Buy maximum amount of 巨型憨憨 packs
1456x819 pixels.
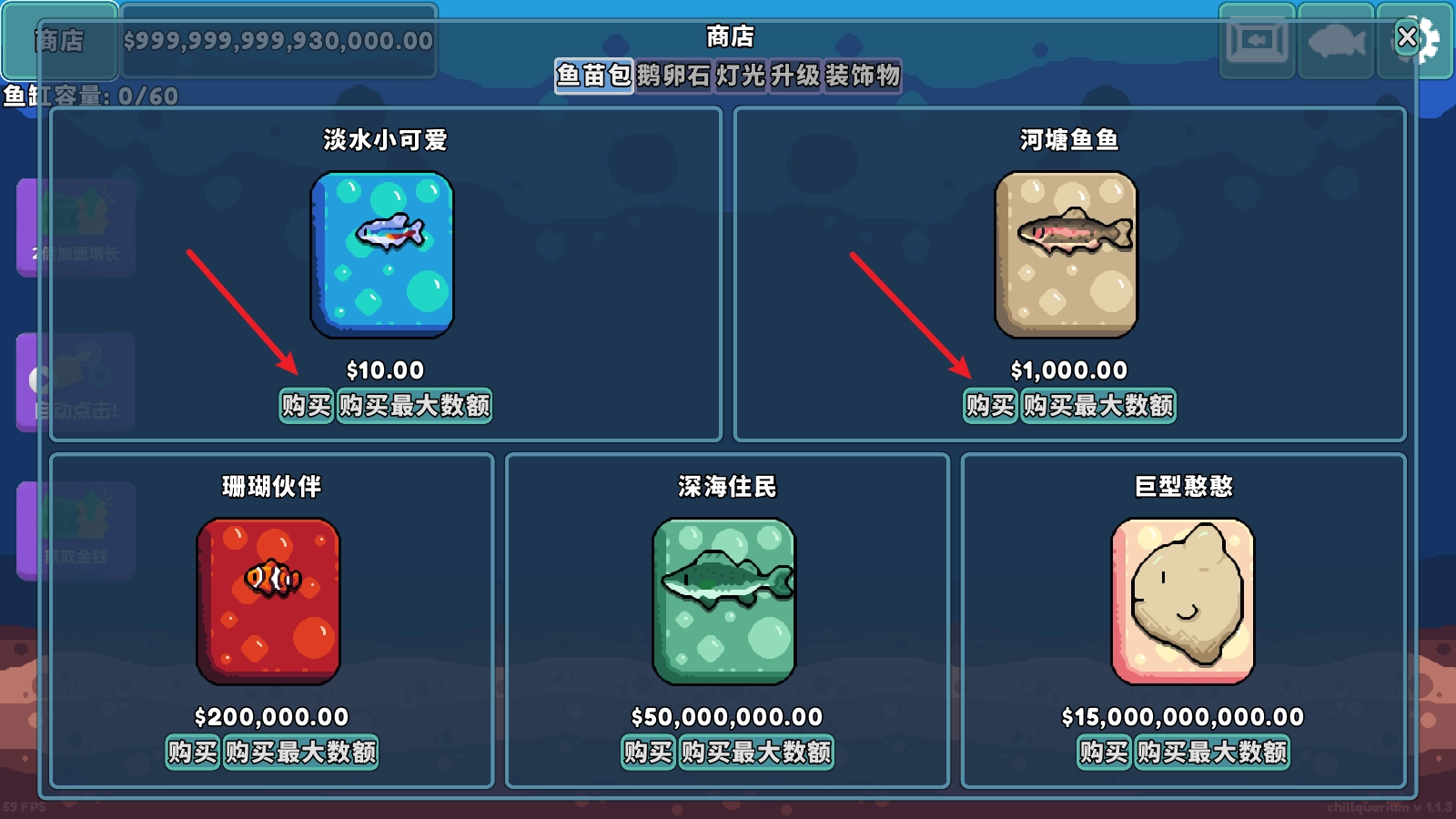pyautogui.click(x=1212, y=752)
